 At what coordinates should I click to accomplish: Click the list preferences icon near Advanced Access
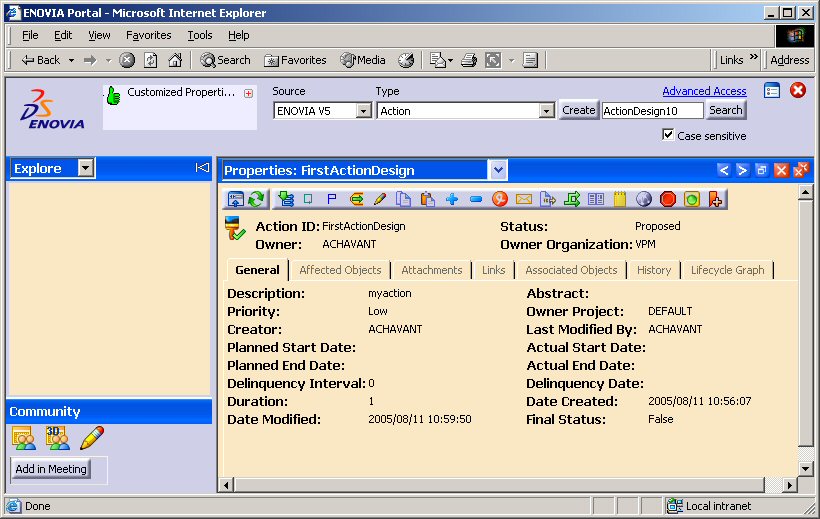click(x=772, y=91)
